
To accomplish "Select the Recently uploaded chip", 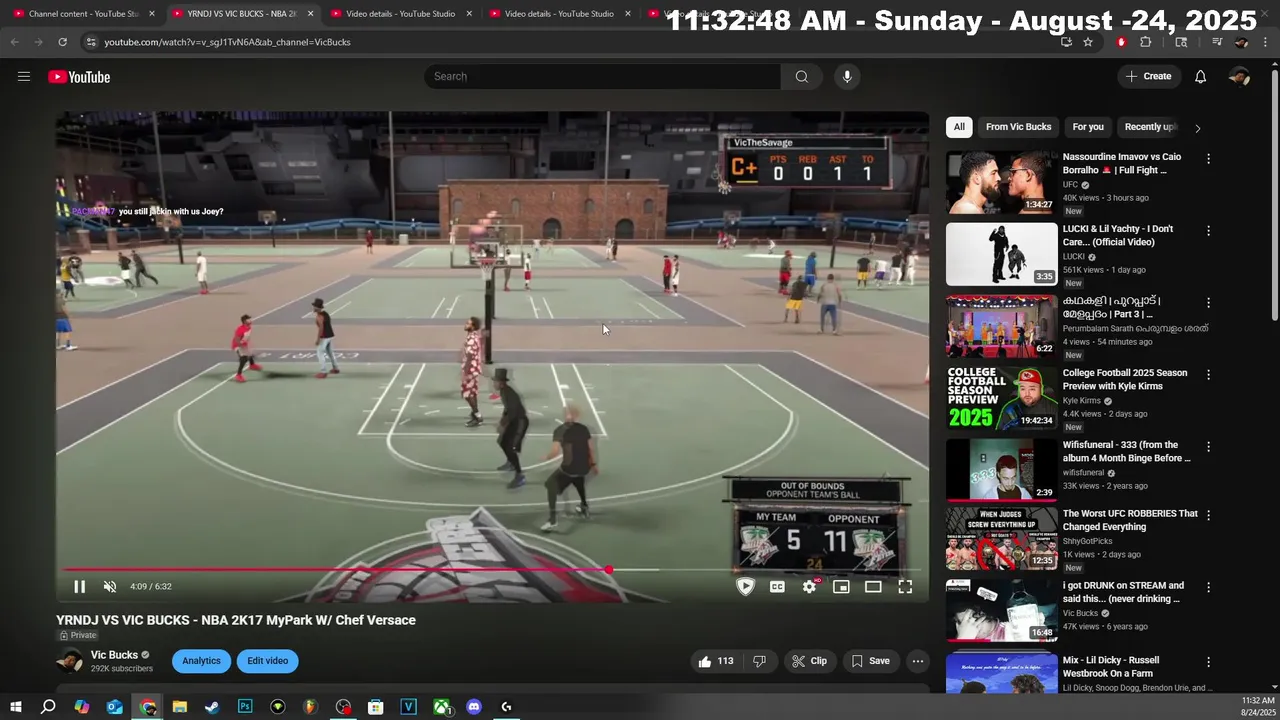I will tap(1150, 127).
